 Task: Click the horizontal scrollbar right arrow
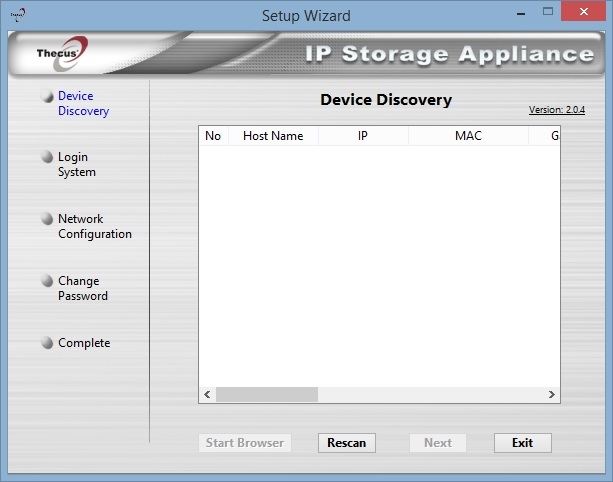click(552, 394)
